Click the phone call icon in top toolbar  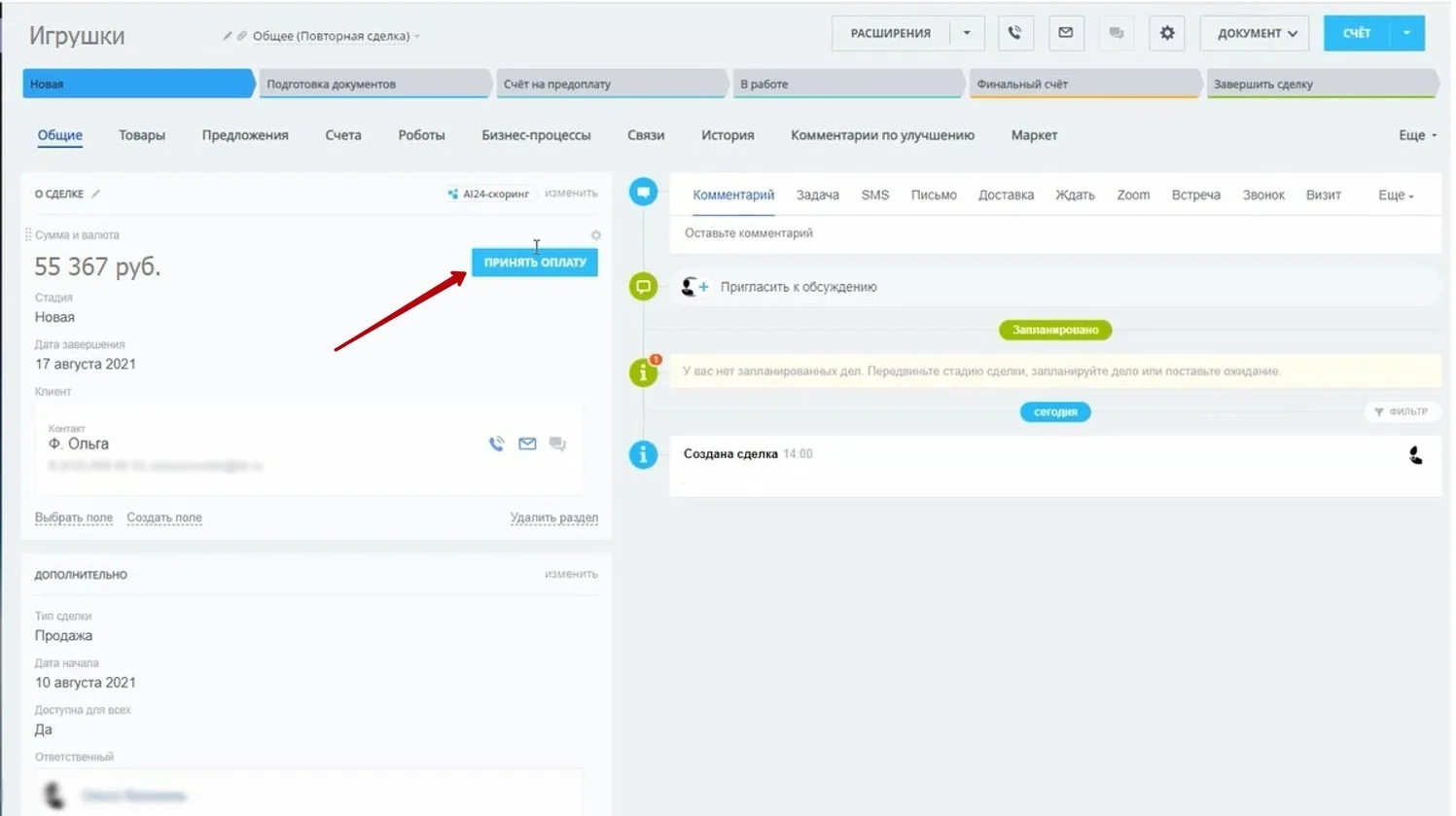(1014, 33)
